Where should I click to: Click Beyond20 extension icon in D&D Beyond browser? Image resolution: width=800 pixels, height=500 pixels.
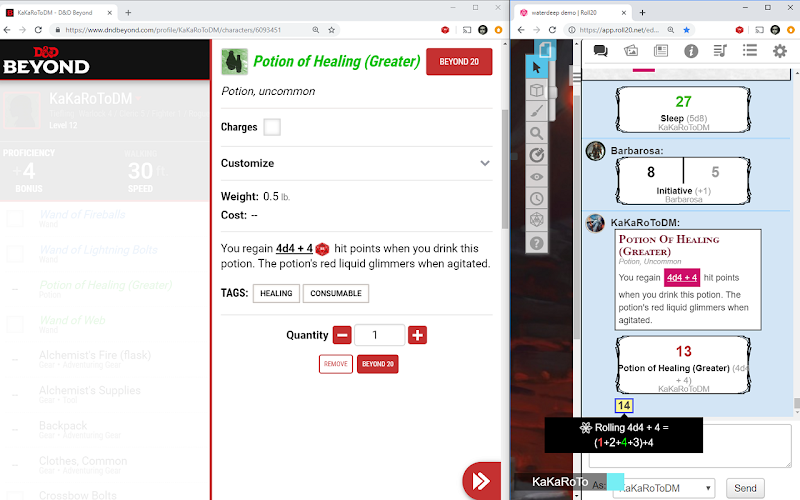click(445, 30)
